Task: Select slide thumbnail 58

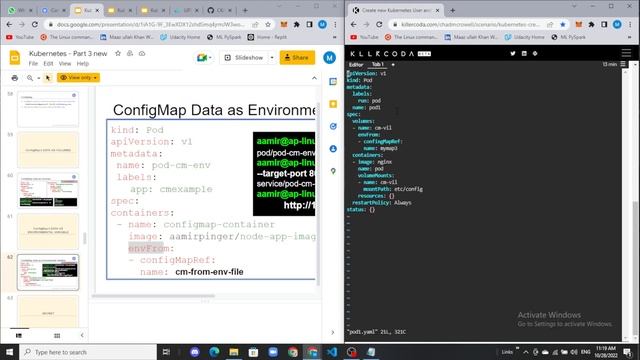Action: (48, 109)
